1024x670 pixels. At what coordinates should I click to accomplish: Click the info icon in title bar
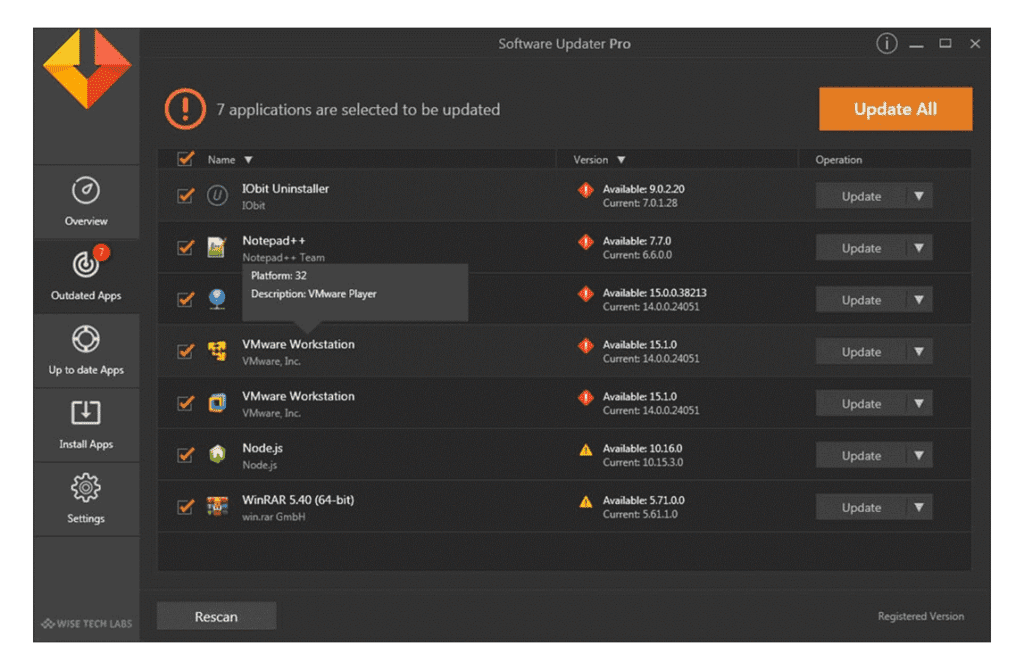click(x=886, y=44)
